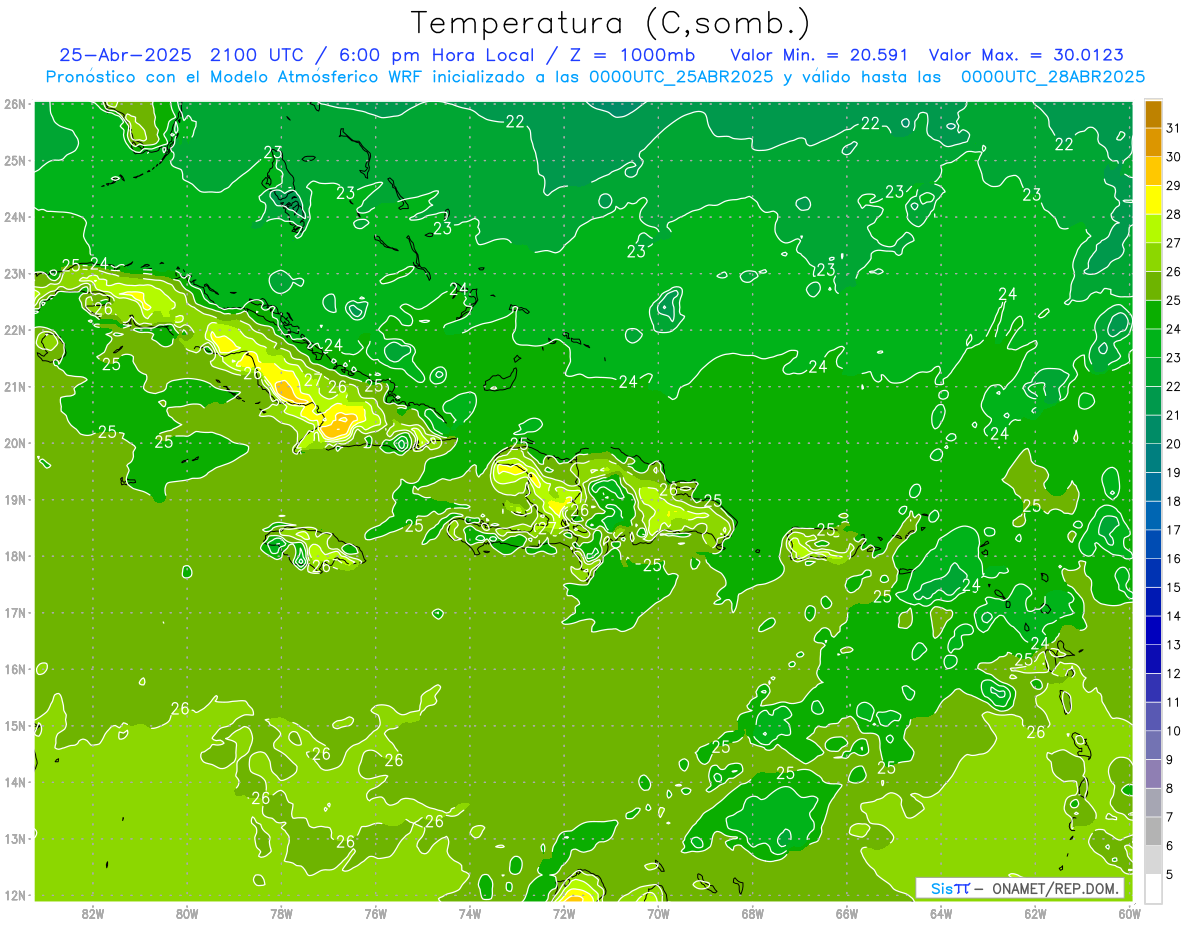The image size is (1200, 927).
Task: Click the "76W" longitude axis label
Action: coord(376,913)
